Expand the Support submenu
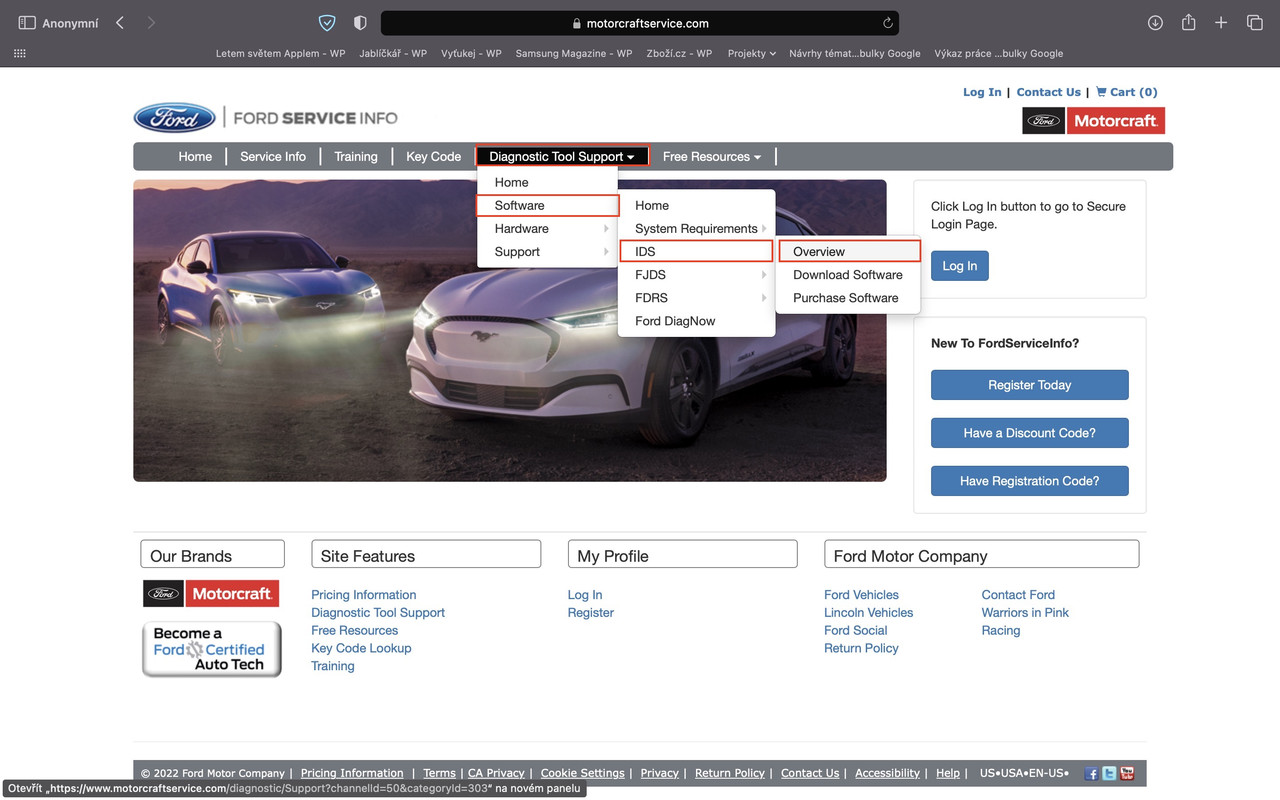The image size is (1280, 800). tap(548, 252)
